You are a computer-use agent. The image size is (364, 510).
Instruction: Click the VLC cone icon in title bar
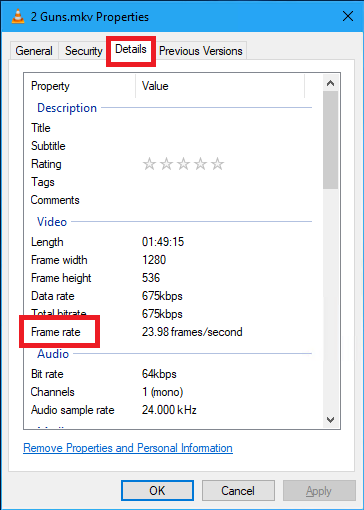tap(18, 16)
